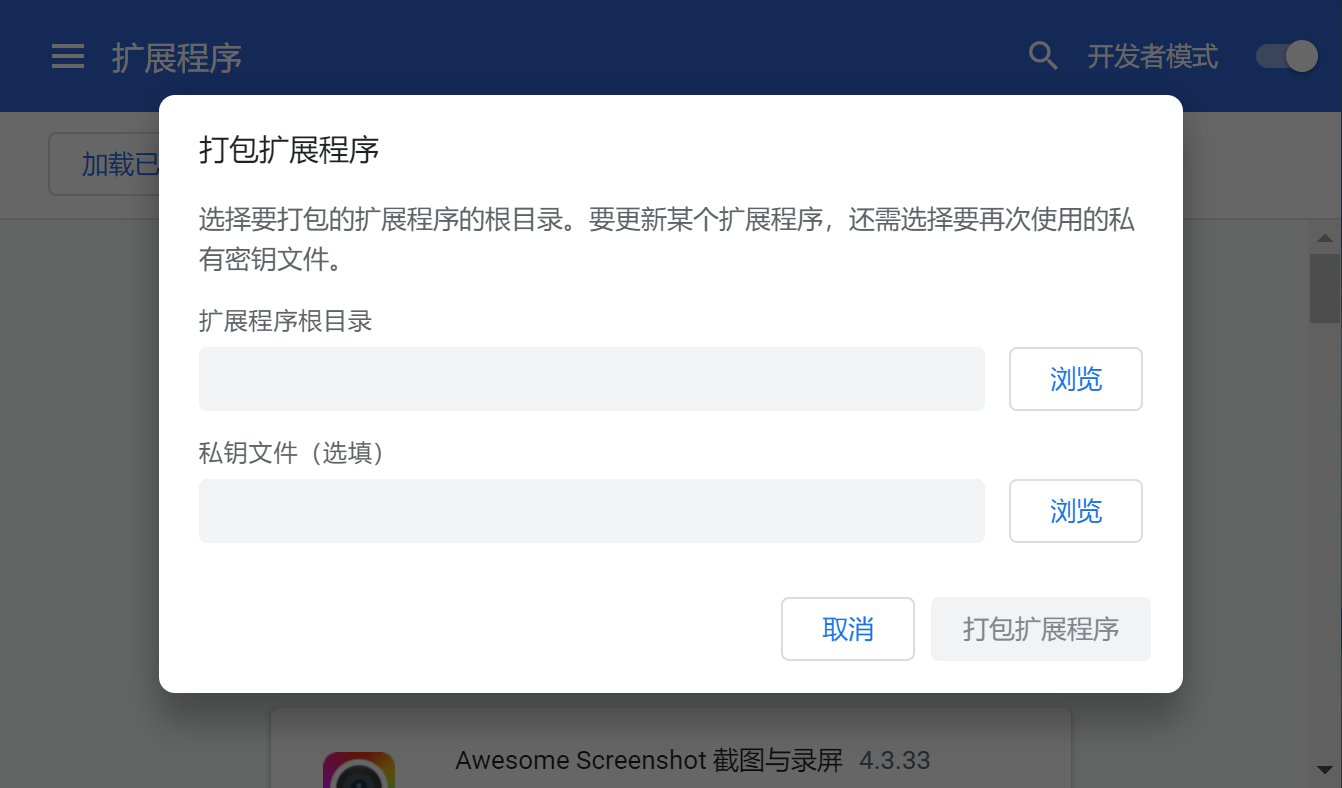This screenshot has height=788, width=1342.
Task: Open the Chrome extensions main menu (hamburger icon)
Action: coord(67,56)
